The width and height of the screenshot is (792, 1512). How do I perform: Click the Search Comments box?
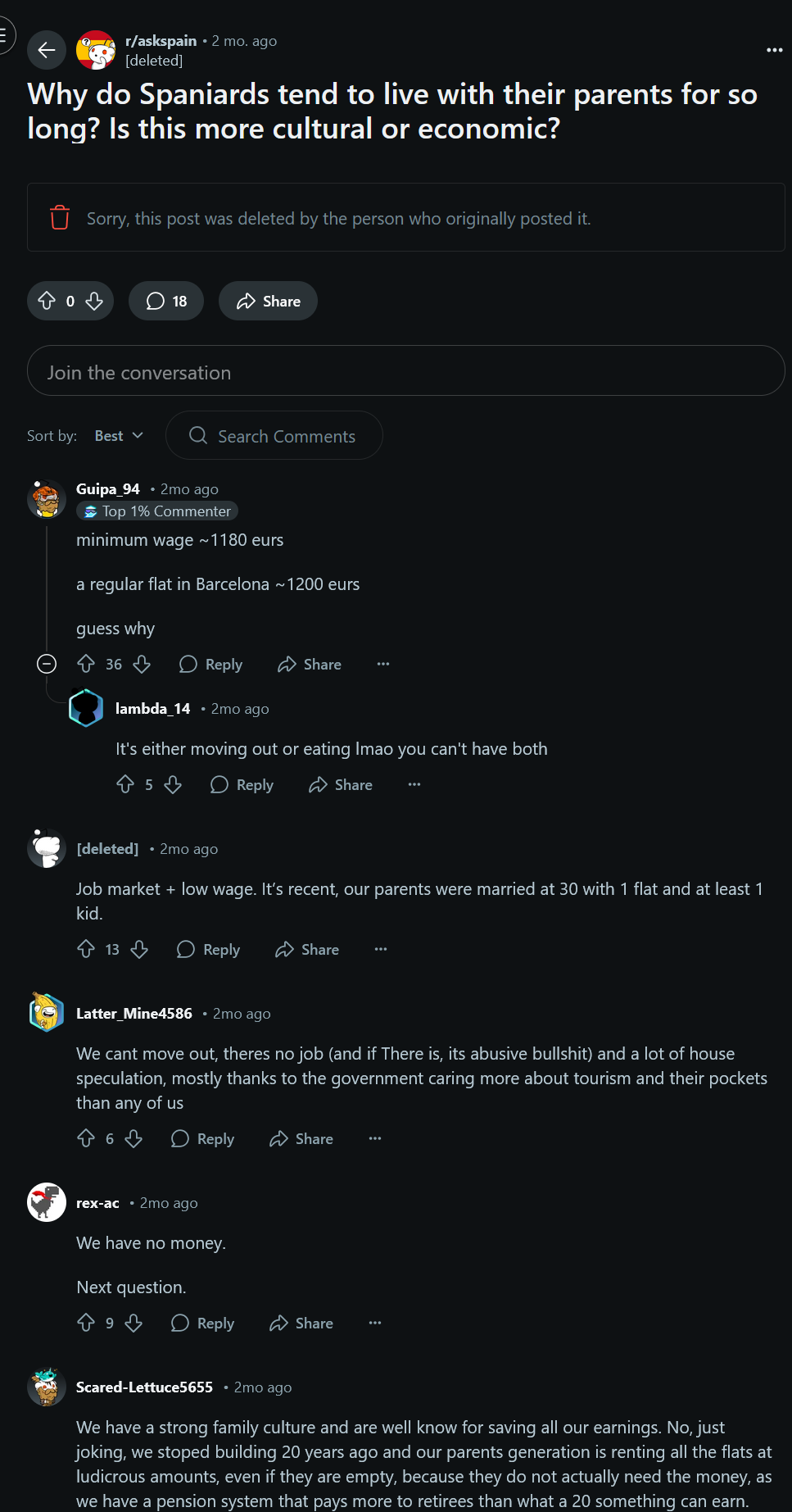tap(274, 436)
